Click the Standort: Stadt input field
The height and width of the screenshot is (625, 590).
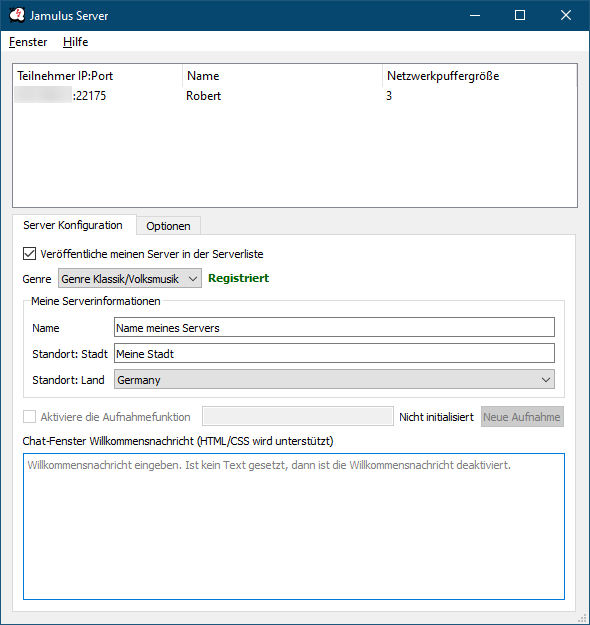[x=334, y=354]
